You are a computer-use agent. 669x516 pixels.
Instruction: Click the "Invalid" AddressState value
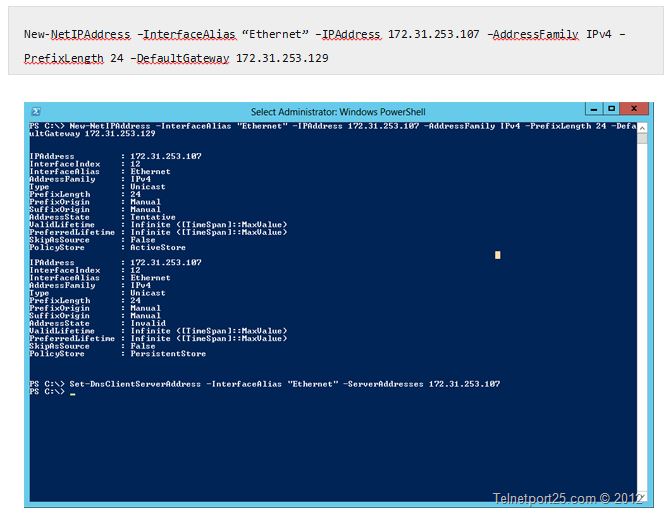[150, 323]
